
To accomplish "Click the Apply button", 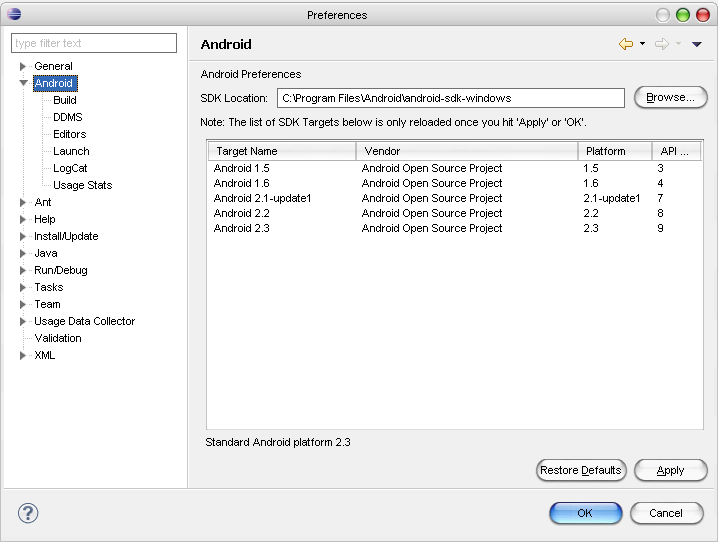I will tap(670, 470).
